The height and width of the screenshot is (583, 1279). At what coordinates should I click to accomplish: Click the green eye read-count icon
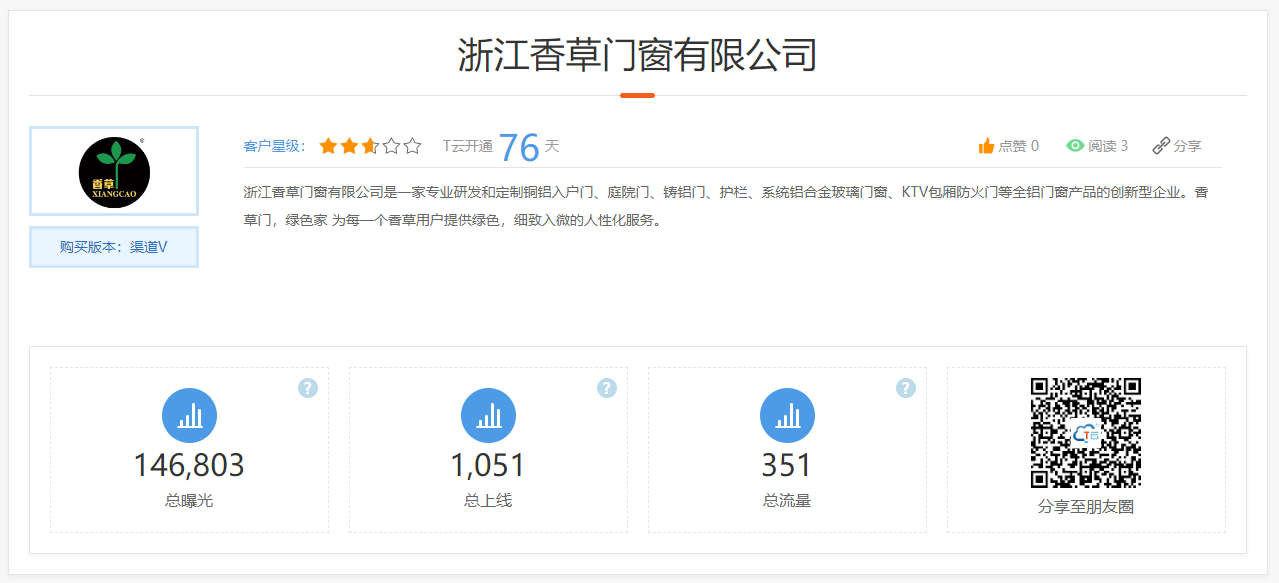pos(1075,146)
